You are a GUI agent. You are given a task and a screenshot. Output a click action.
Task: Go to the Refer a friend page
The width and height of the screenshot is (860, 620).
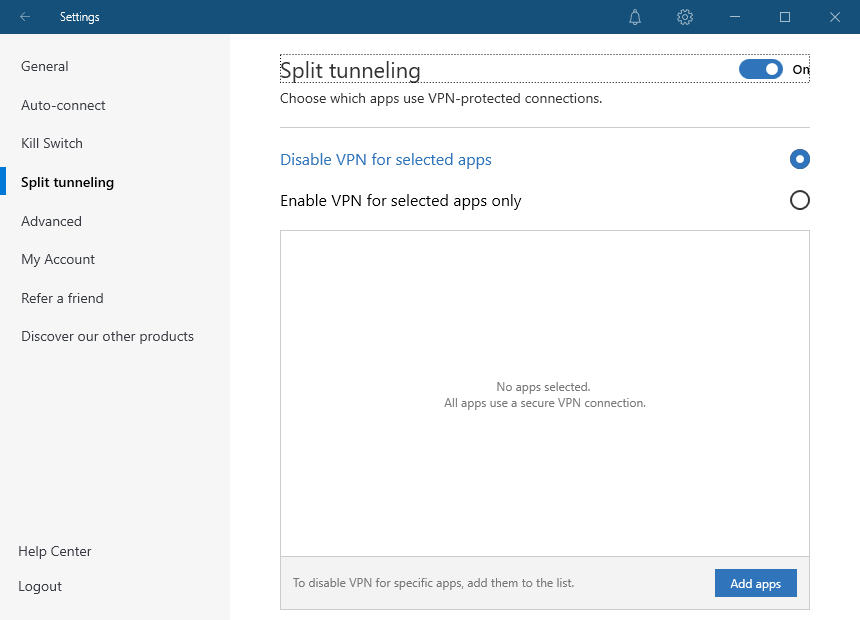coord(62,297)
